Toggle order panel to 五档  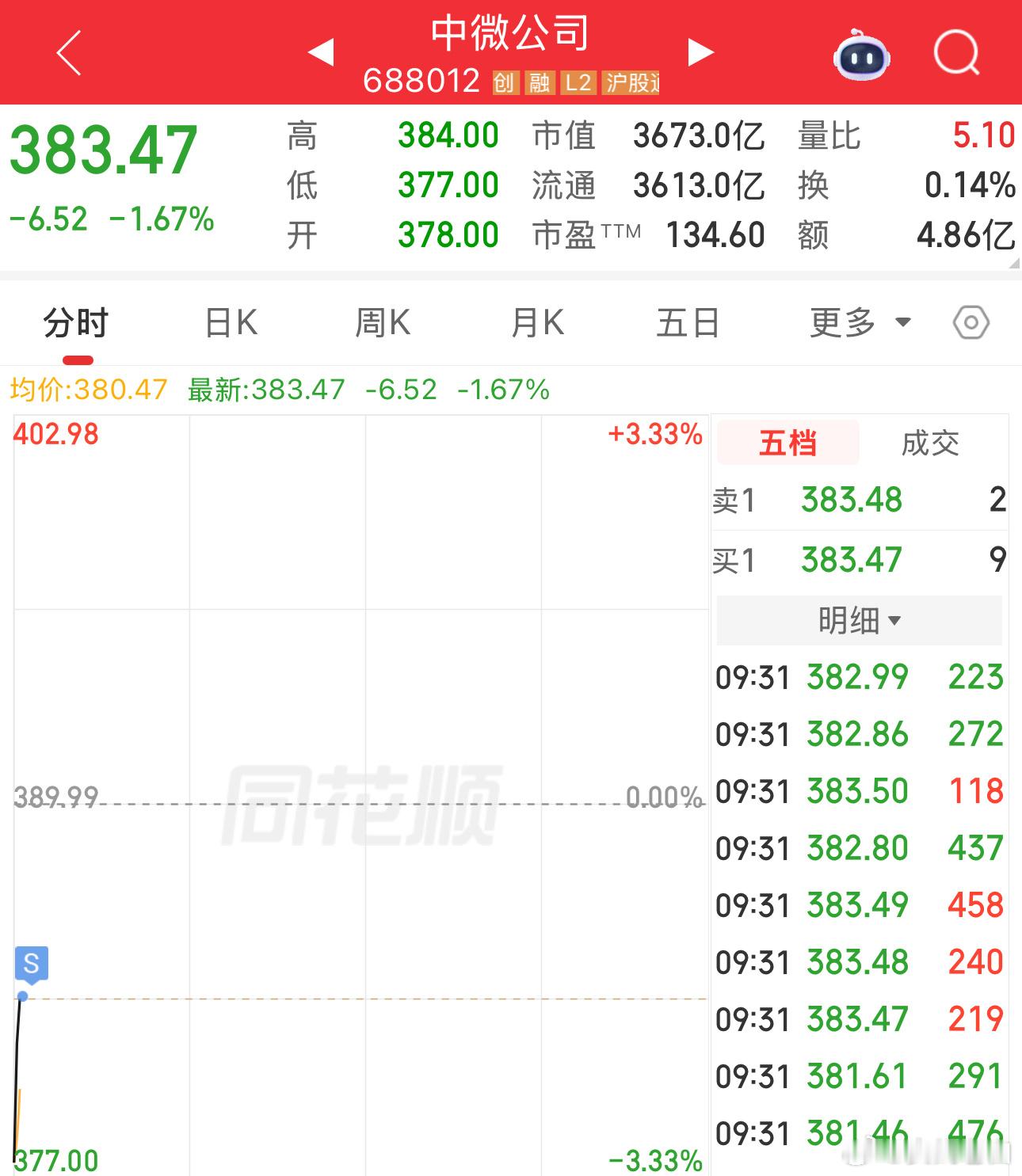(x=787, y=443)
